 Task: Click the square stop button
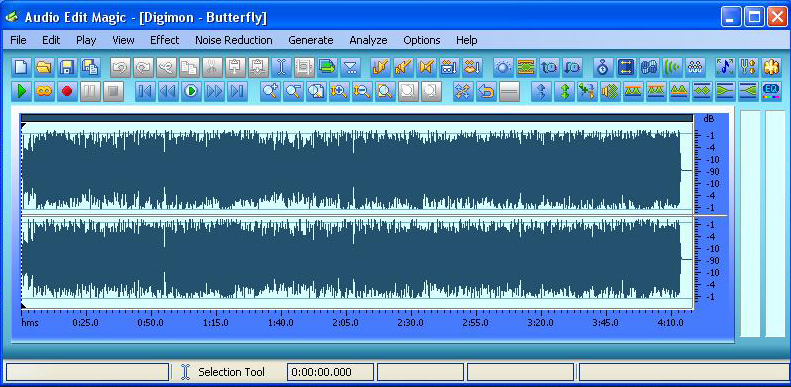[114, 91]
